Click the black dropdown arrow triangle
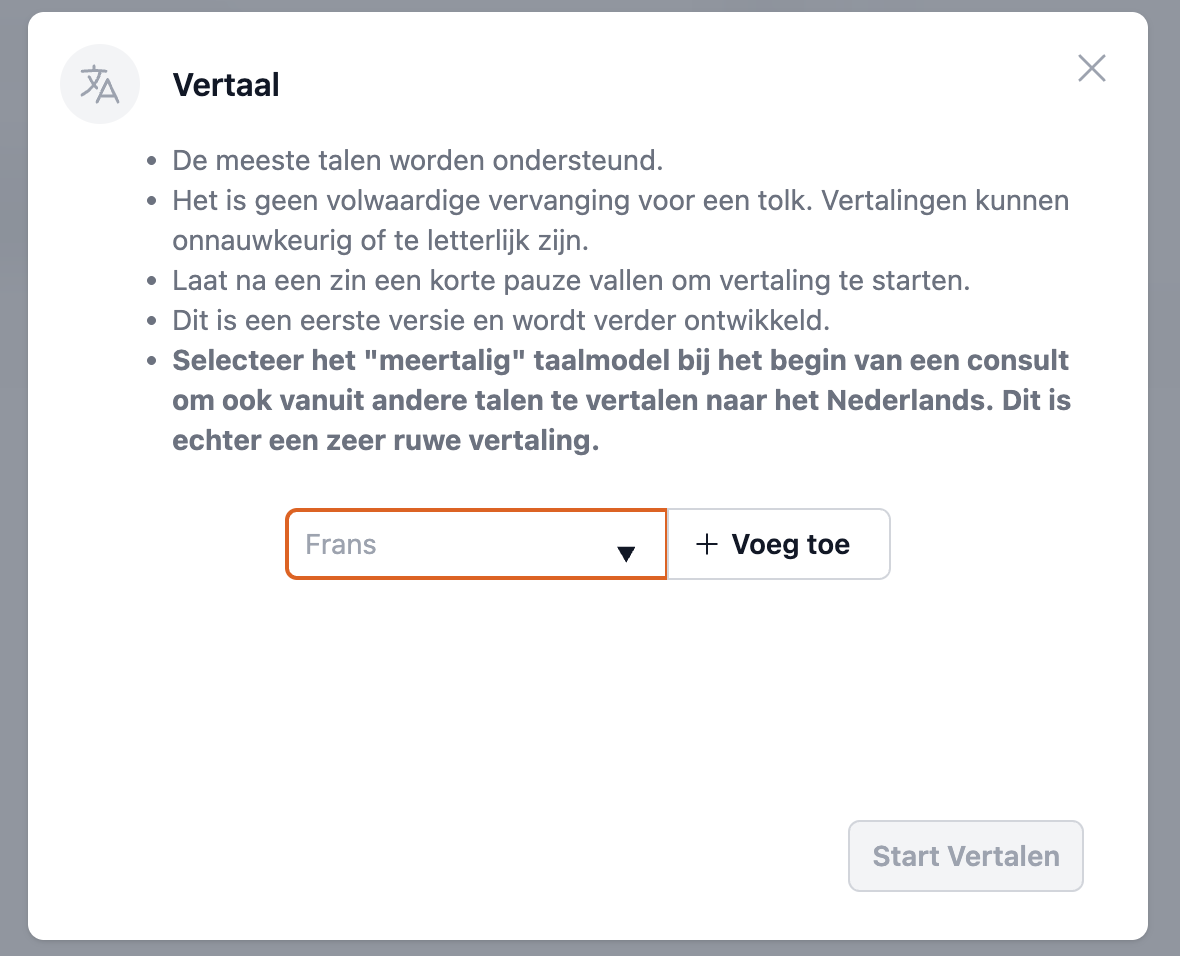Screen dimensions: 1180x956 tap(626, 554)
